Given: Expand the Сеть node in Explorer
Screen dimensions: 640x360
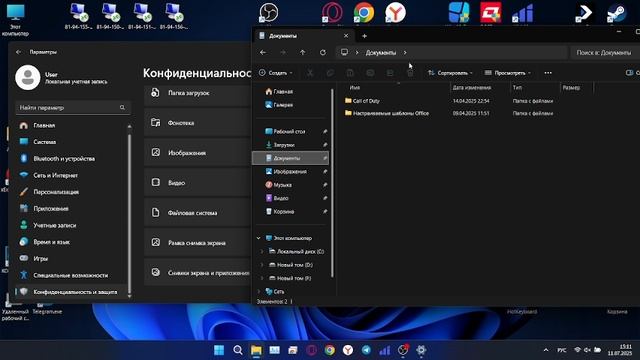Looking at the screenshot, I should (258, 291).
